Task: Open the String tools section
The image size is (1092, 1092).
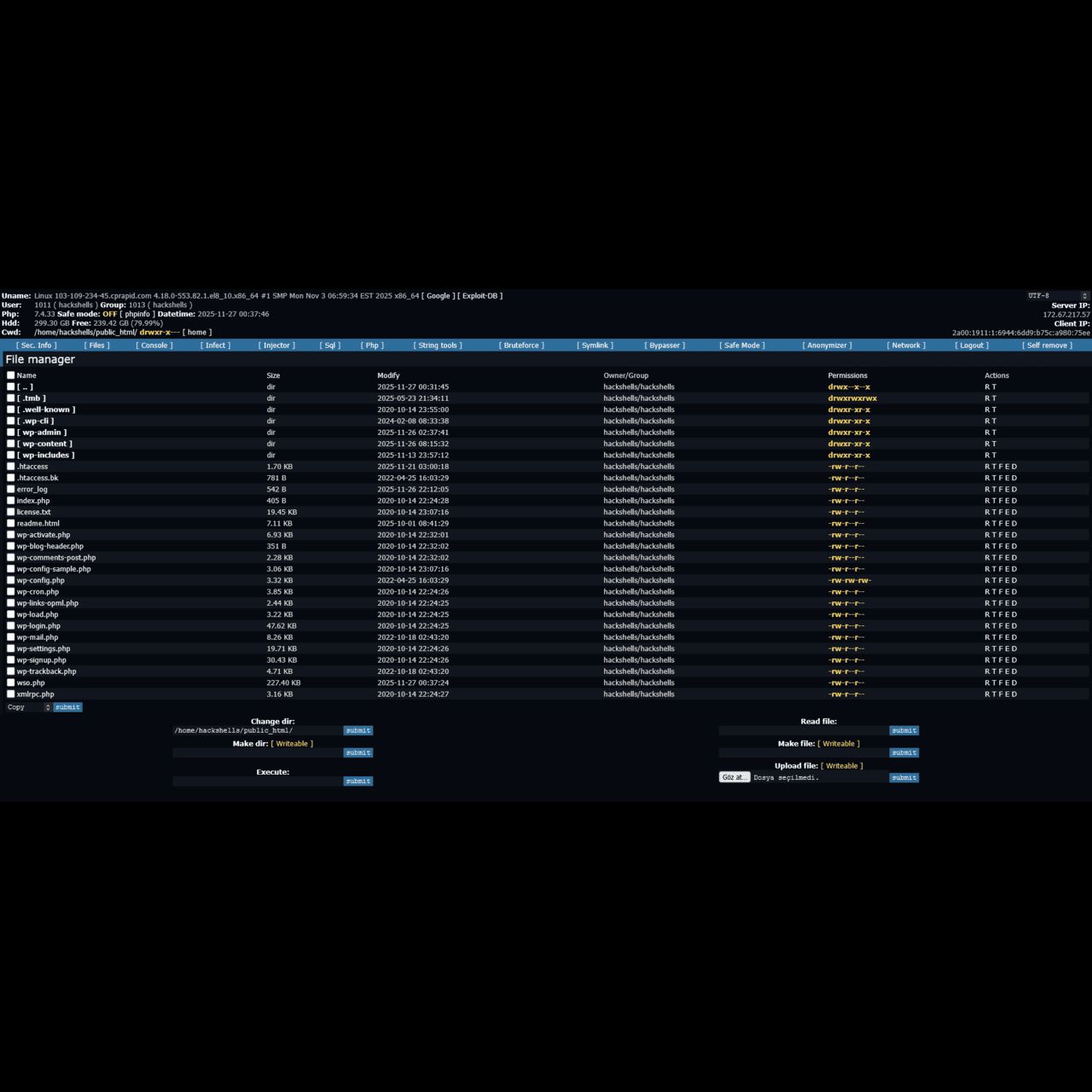Action: pos(438,345)
